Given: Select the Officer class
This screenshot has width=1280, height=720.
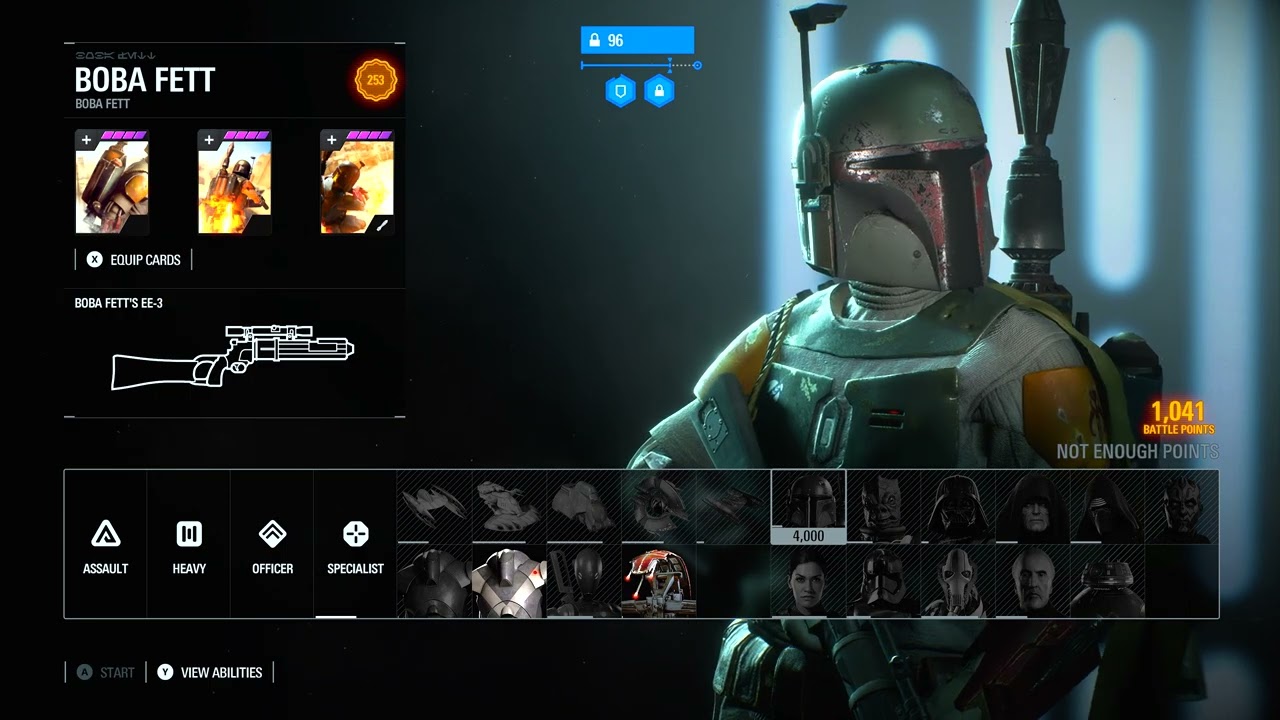Looking at the screenshot, I should coord(272,545).
